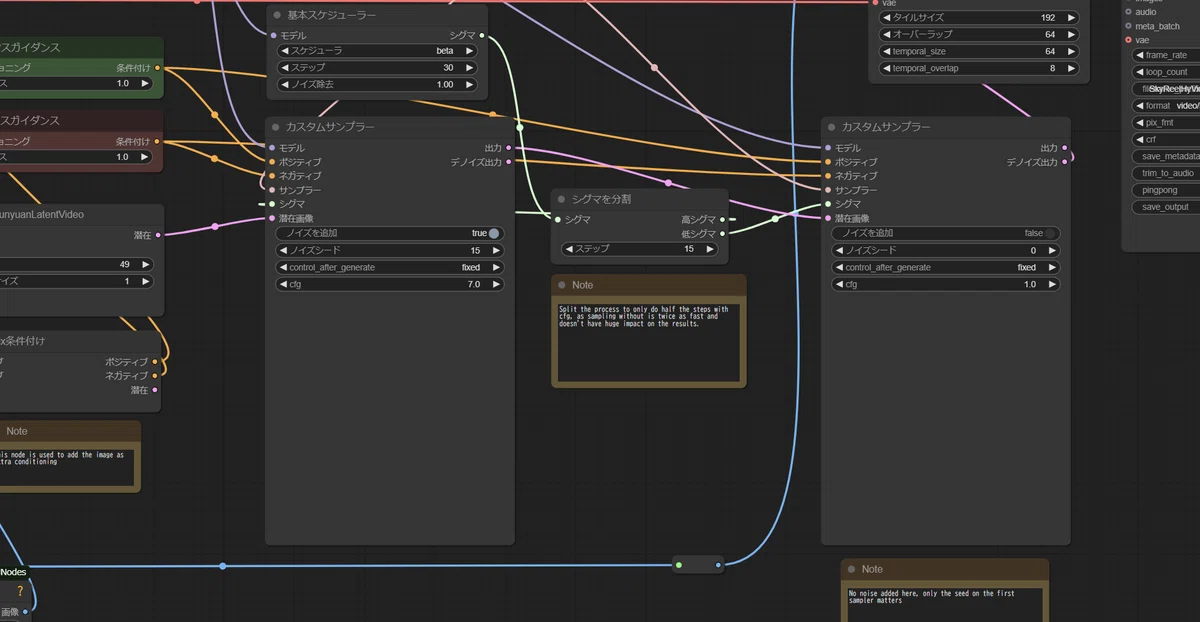Collapse the カスタムサンプラー node with cfg 7.0

point(276,128)
